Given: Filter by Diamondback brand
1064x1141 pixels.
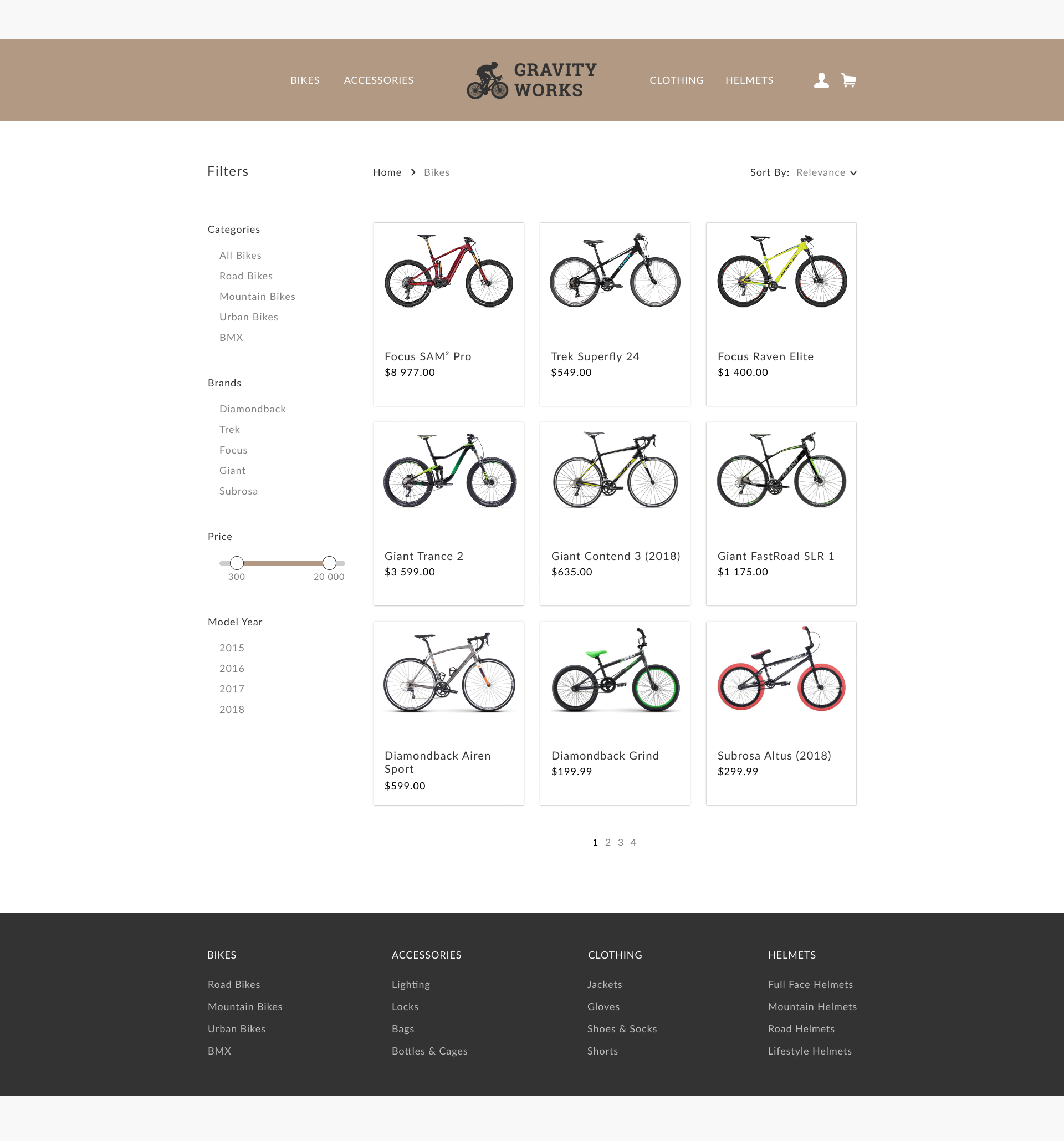Looking at the screenshot, I should 252,409.
